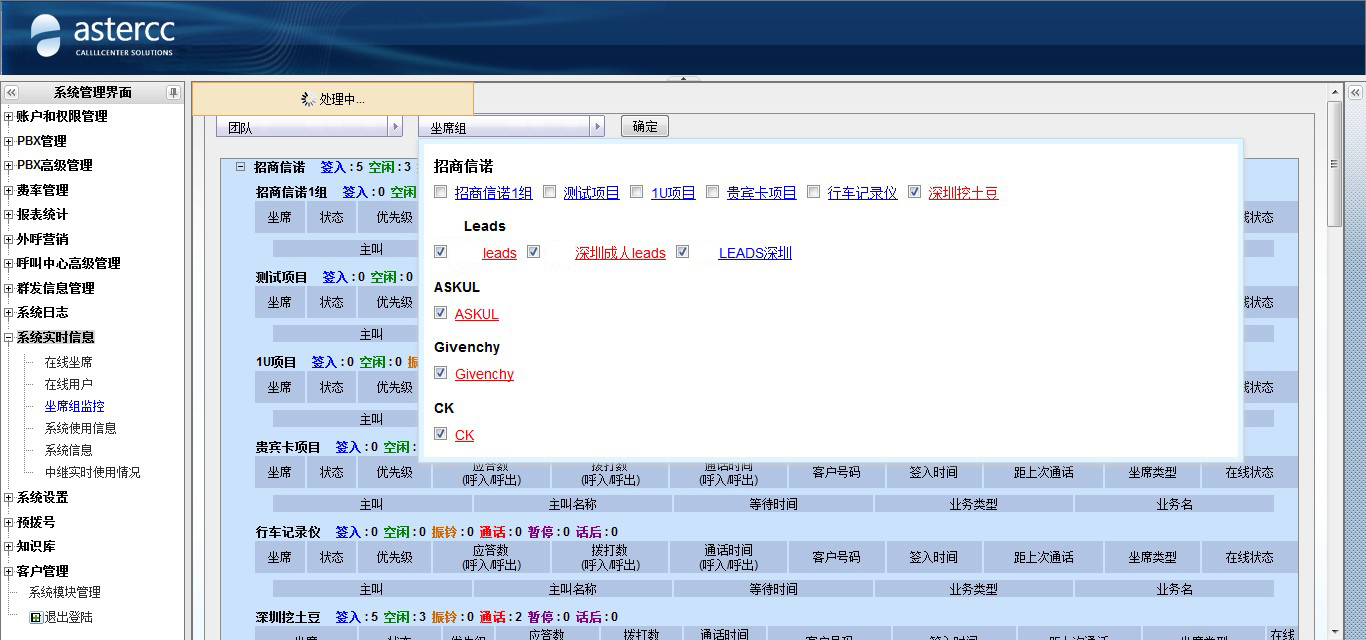Check the 招商信诺1组 checkbox
Image resolution: width=1366 pixels, height=640 pixels.
click(441, 192)
